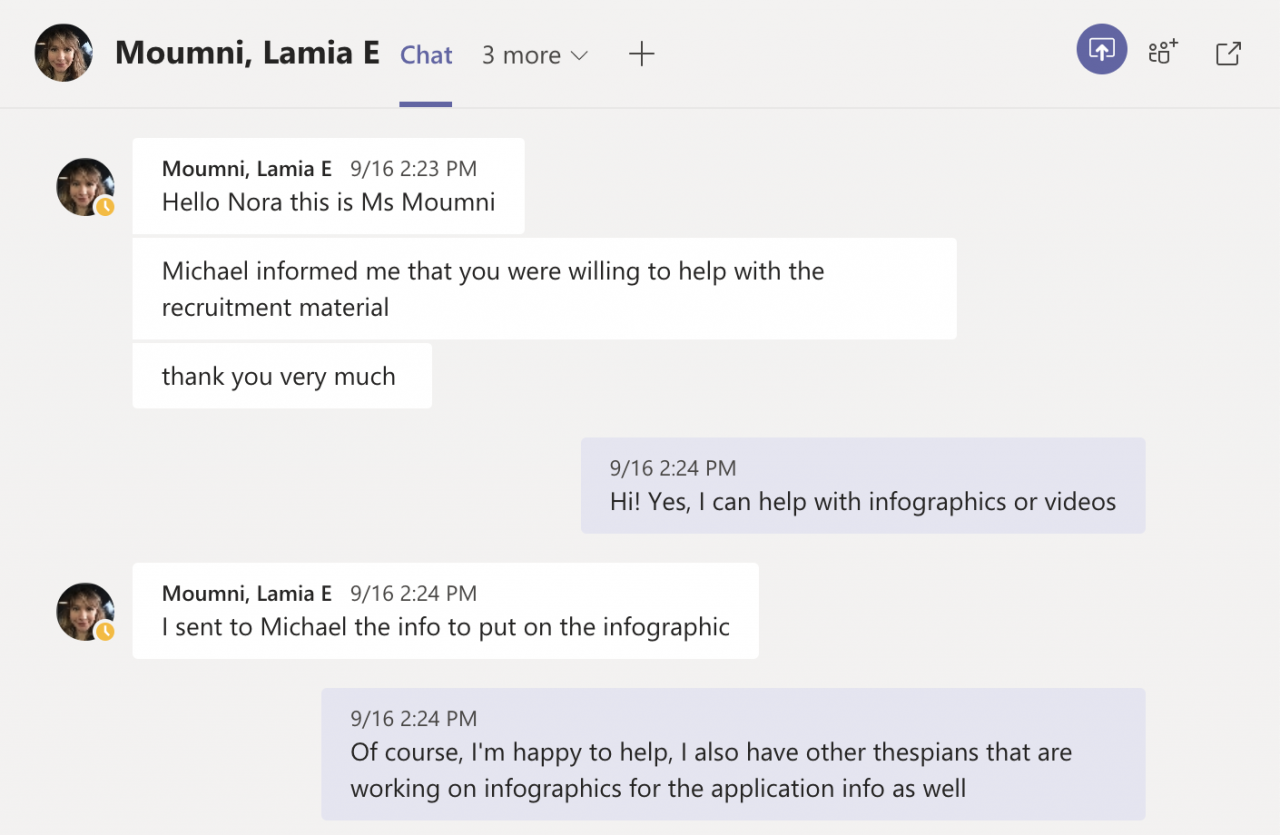Select the 'other thespians' reply message
Image resolution: width=1280 pixels, height=835 pixels.
732,769
